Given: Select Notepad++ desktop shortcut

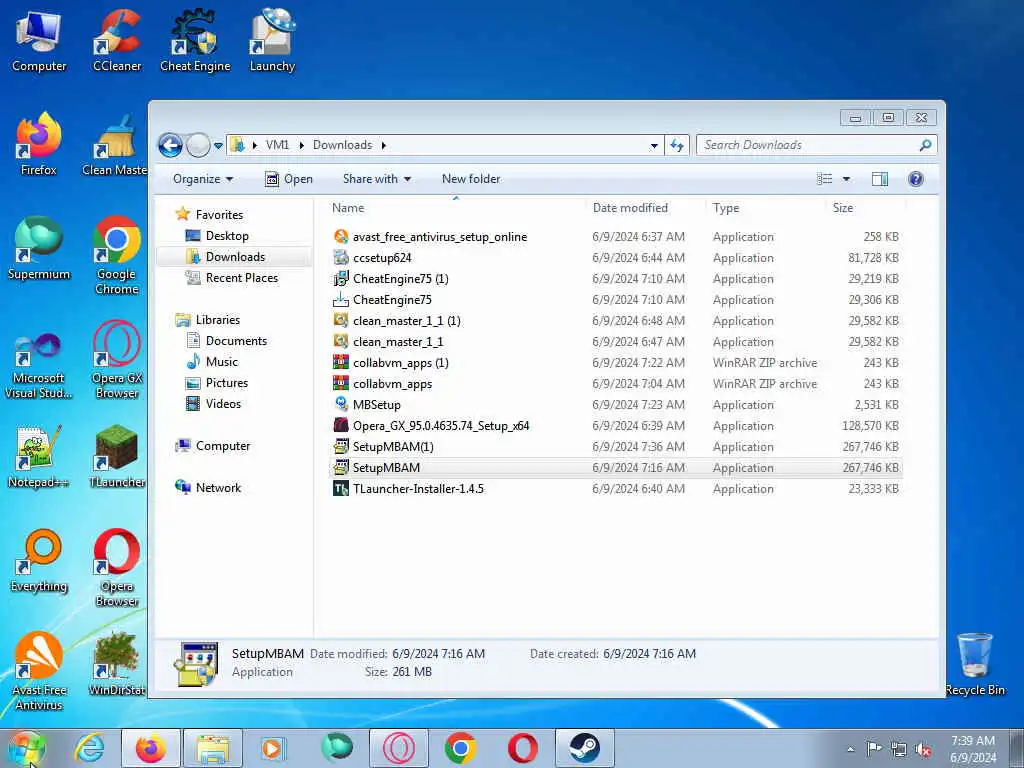Looking at the screenshot, I should click(39, 457).
